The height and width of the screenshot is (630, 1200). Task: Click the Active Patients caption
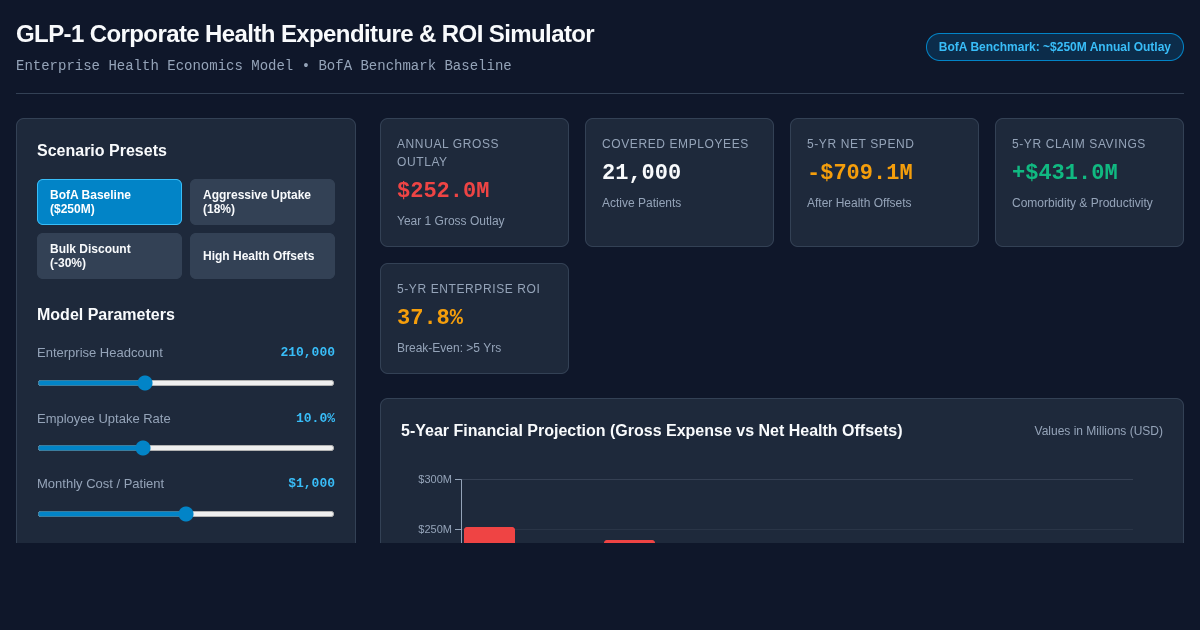pyautogui.click(x=642, y=203)
